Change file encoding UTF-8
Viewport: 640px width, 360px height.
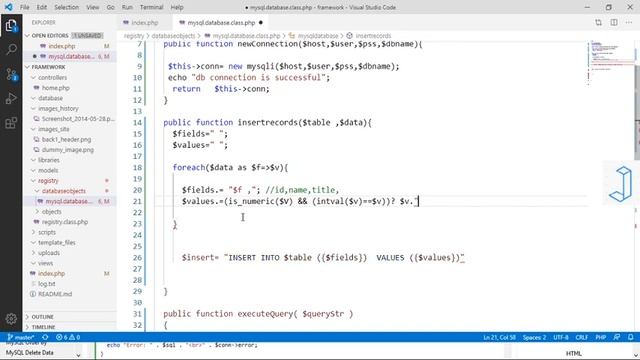560,338
